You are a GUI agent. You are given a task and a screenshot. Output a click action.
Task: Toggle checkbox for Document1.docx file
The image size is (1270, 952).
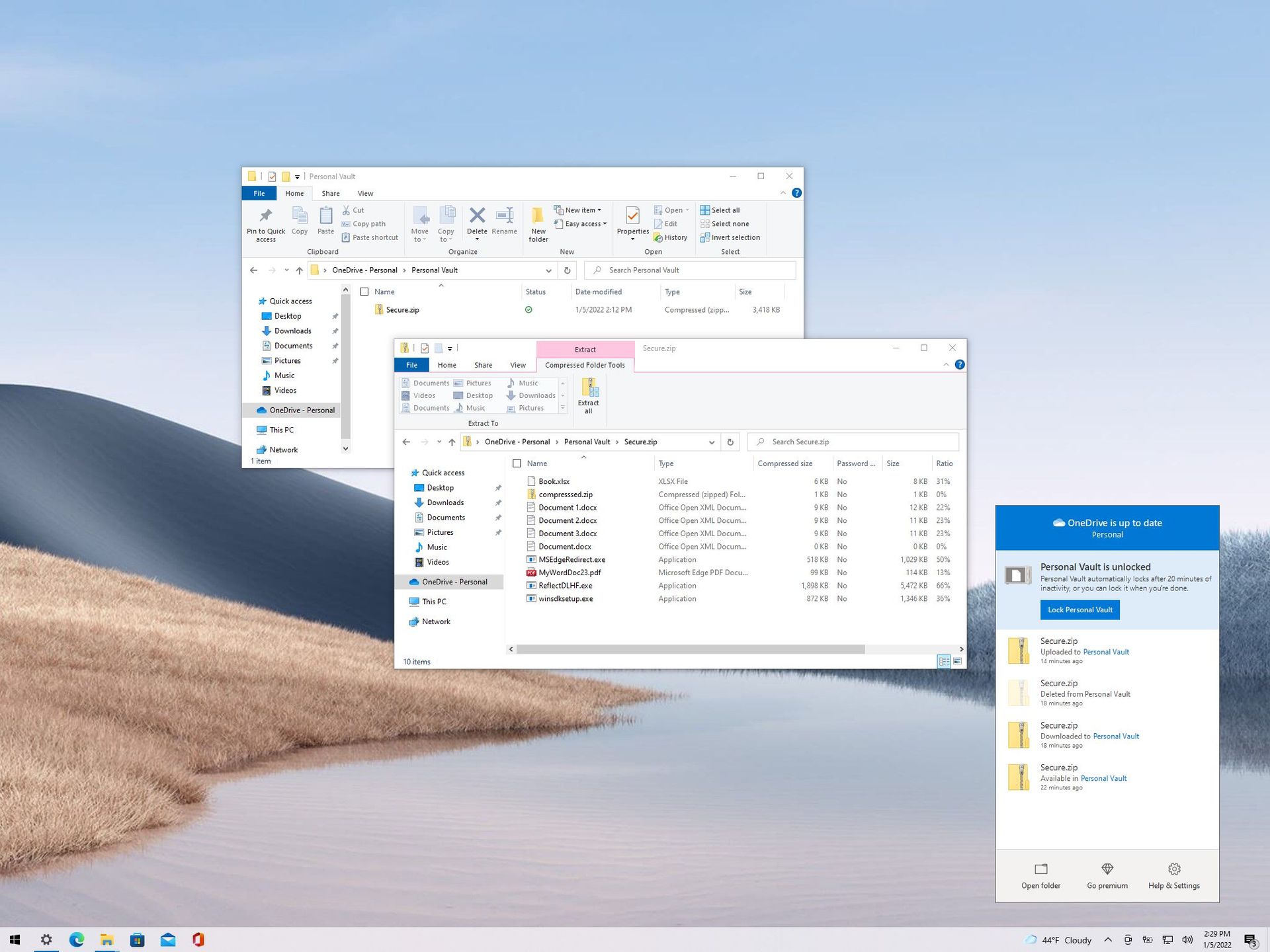pyautogui.click(x=518, y=507)
